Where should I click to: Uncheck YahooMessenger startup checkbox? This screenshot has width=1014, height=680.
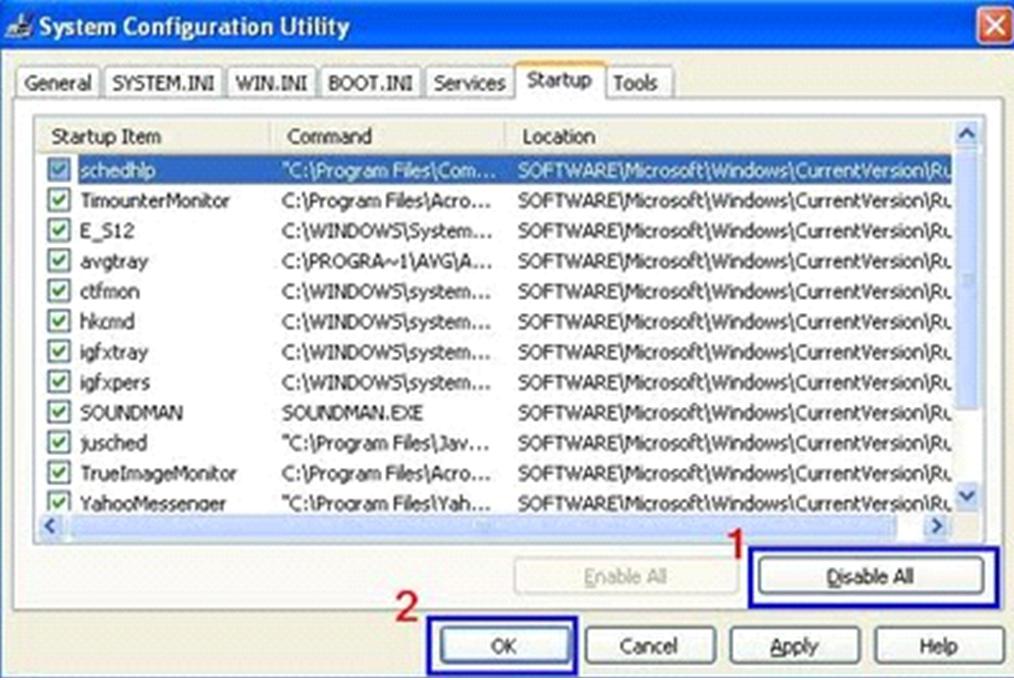pyautogui.click(x=59, y=502)
